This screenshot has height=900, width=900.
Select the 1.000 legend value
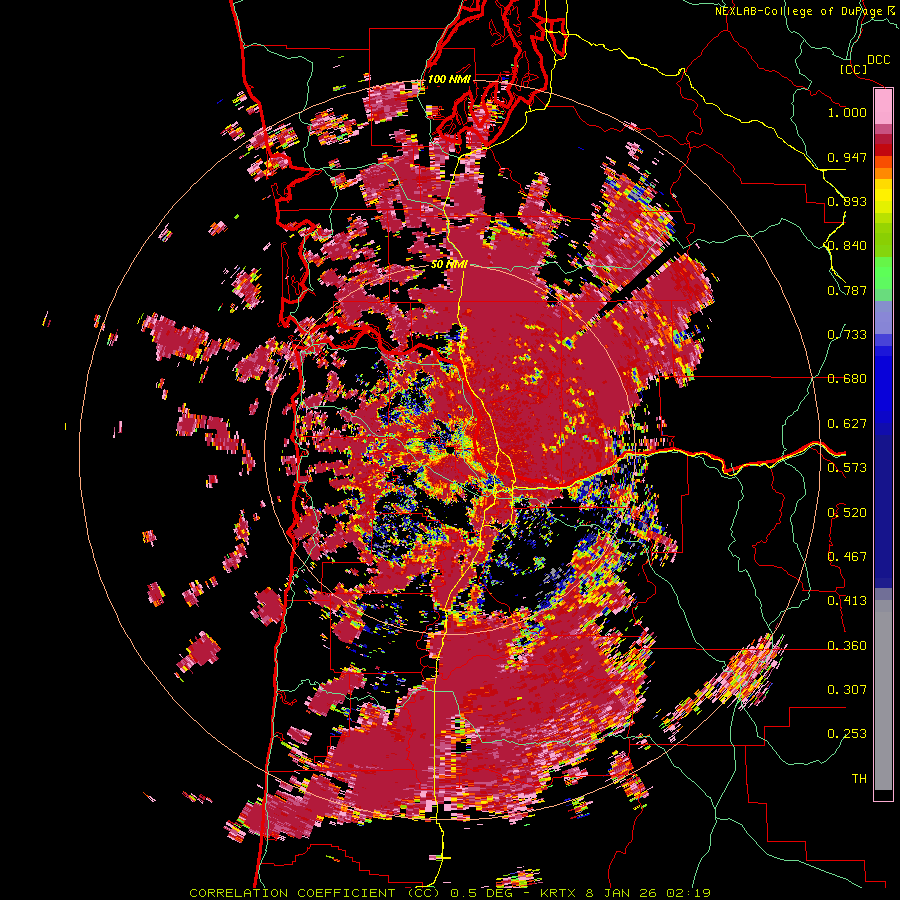coord(847,112)
